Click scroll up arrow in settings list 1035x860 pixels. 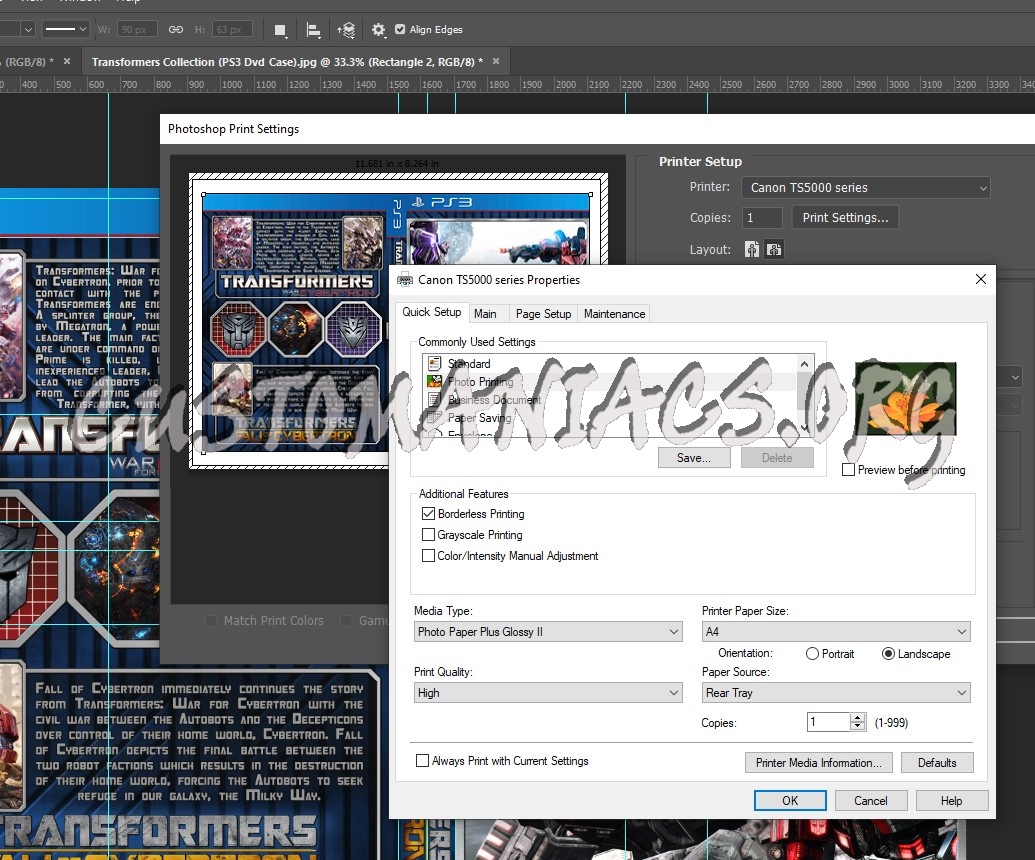[804, 364]
